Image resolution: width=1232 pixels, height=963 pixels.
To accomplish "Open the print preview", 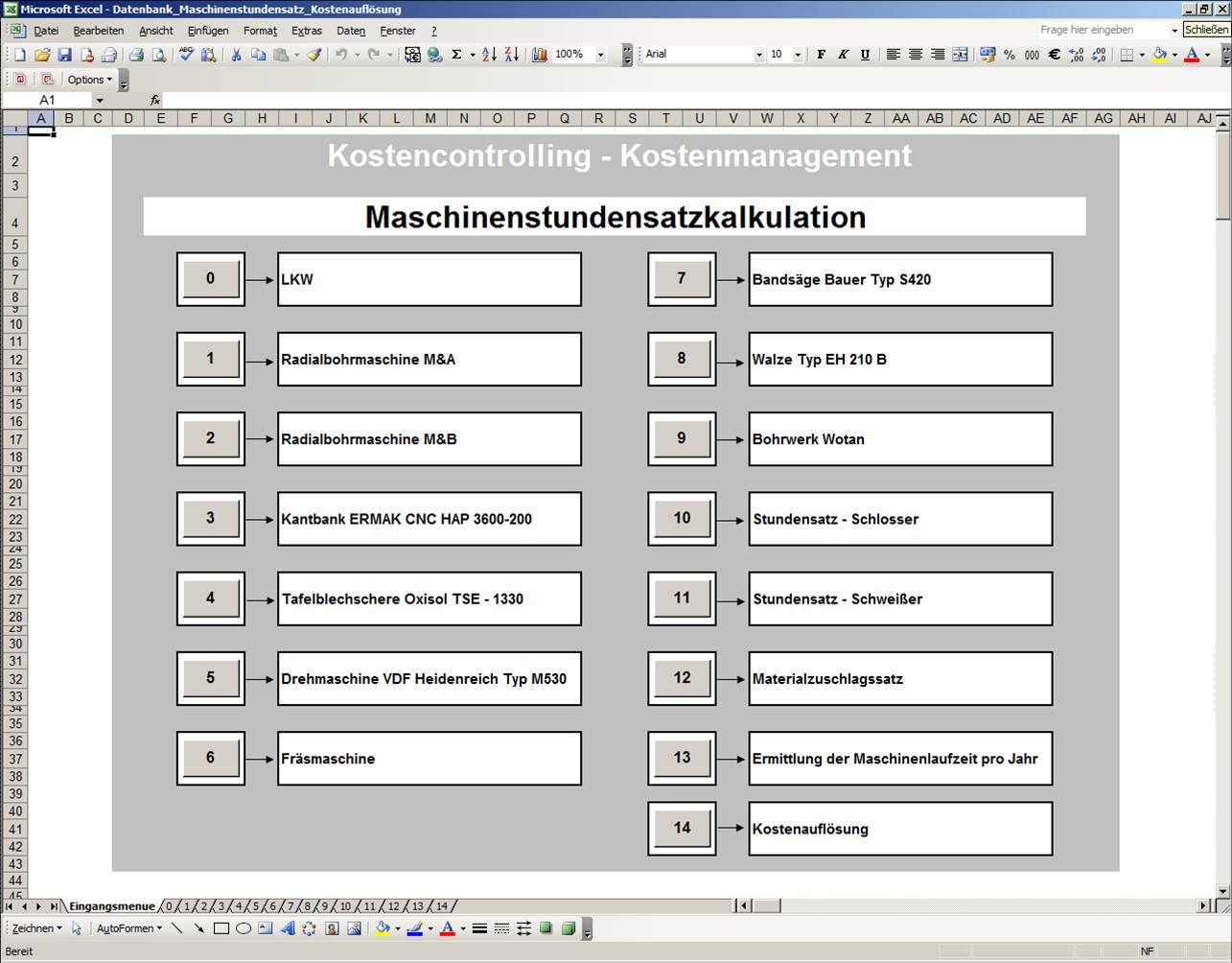I will (x=158, y=55).
